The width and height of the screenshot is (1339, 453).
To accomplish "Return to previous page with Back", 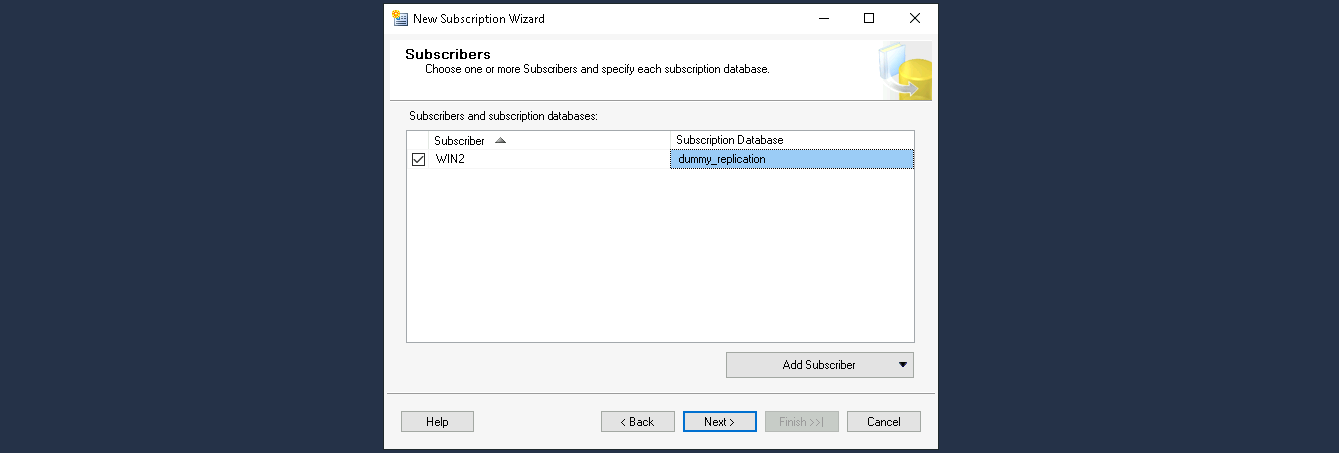I will pos(637,422).
